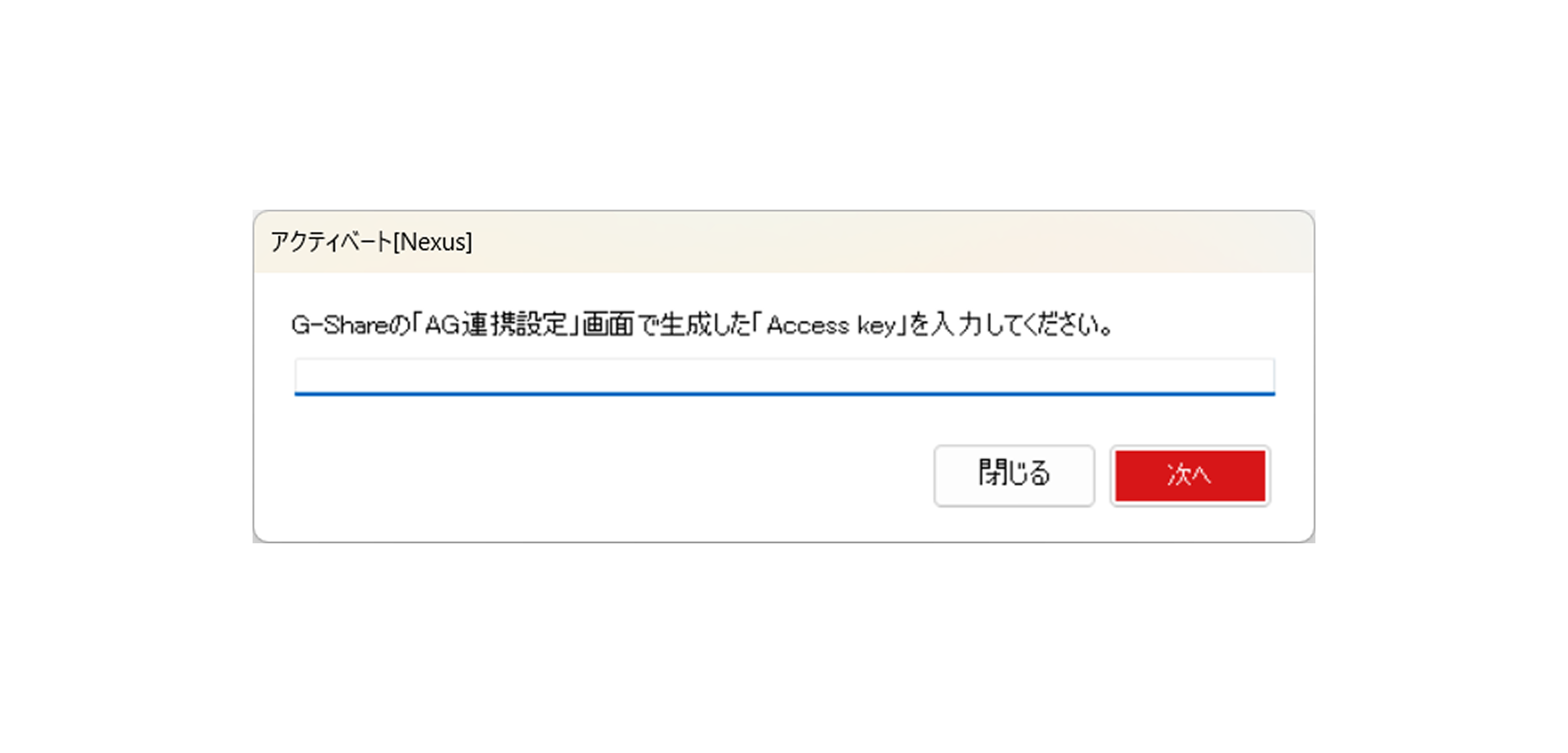
Task: Click the「AG連携設定」text in the prompt
Action: click(x=497, y=325)
